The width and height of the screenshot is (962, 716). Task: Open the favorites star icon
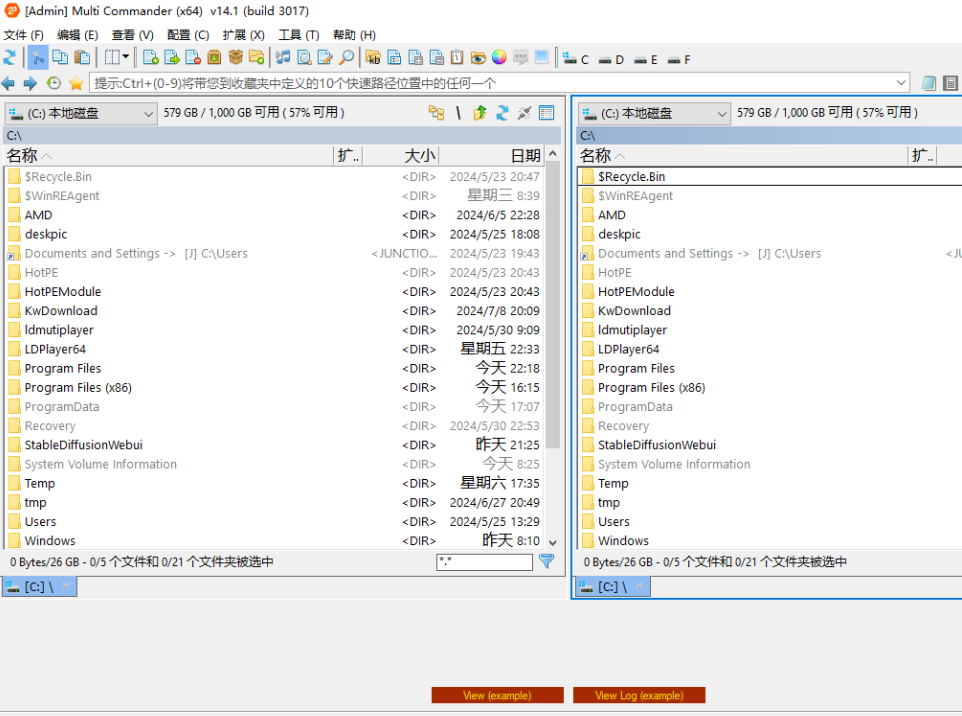[x=76, y=83]
